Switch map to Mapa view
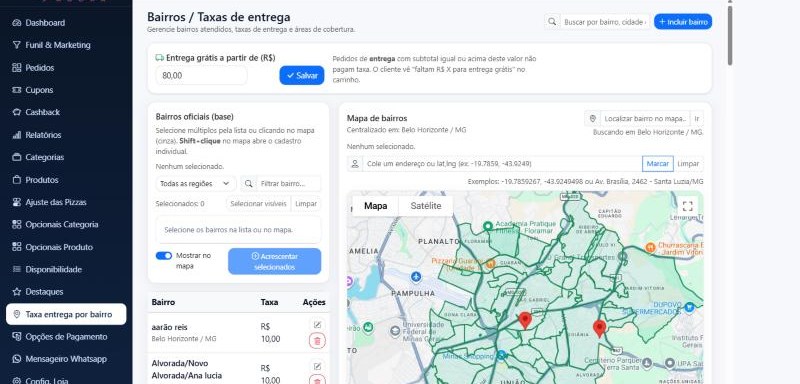Screen dimensions: 800x384 pyautogui.click(x=376, y=206)
